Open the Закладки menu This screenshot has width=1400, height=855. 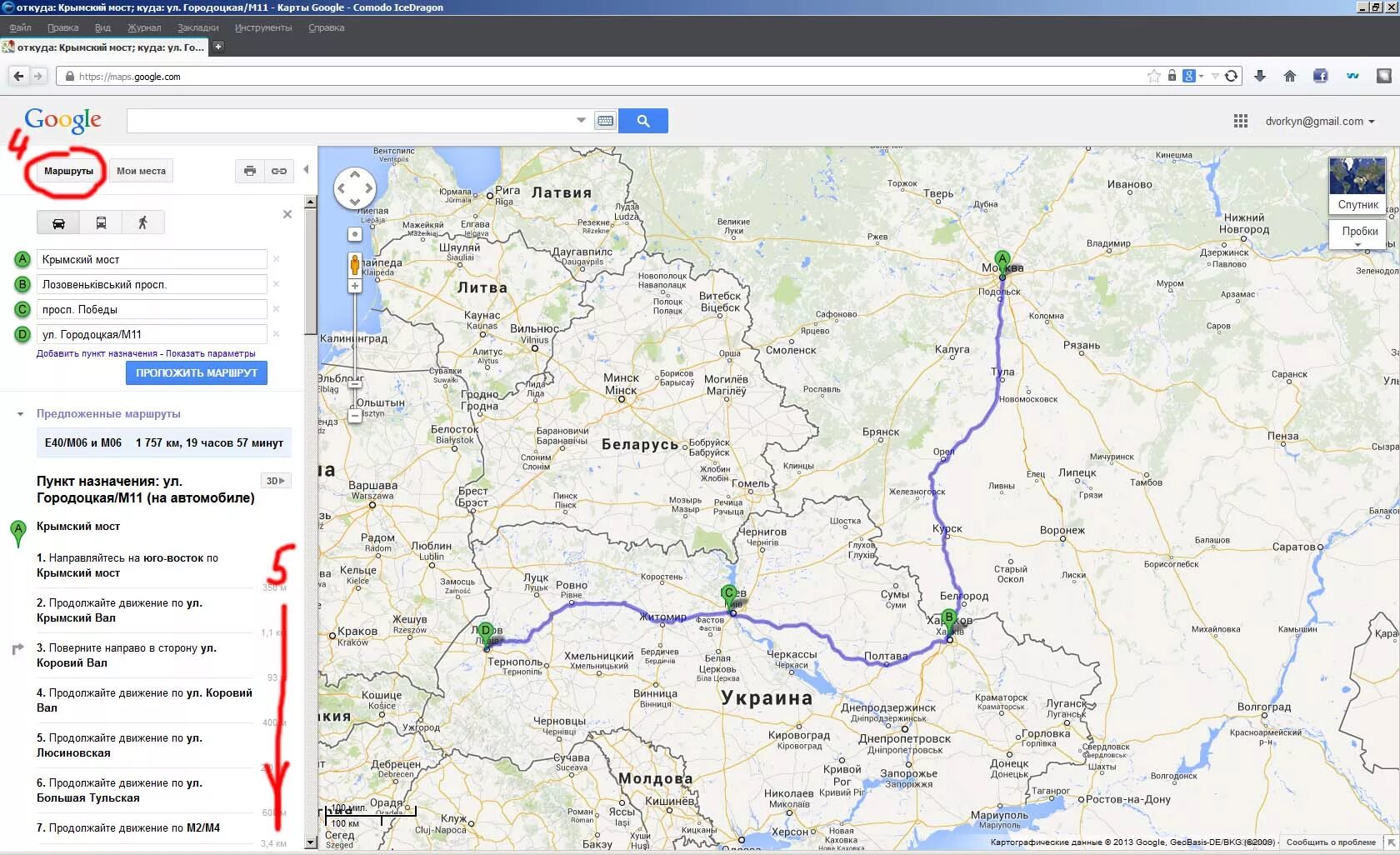[198, 27]
